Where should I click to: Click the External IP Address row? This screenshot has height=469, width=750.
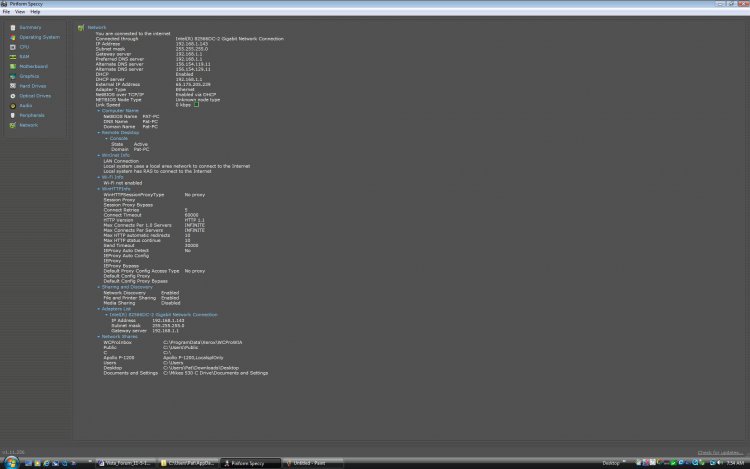coord(153,85)
